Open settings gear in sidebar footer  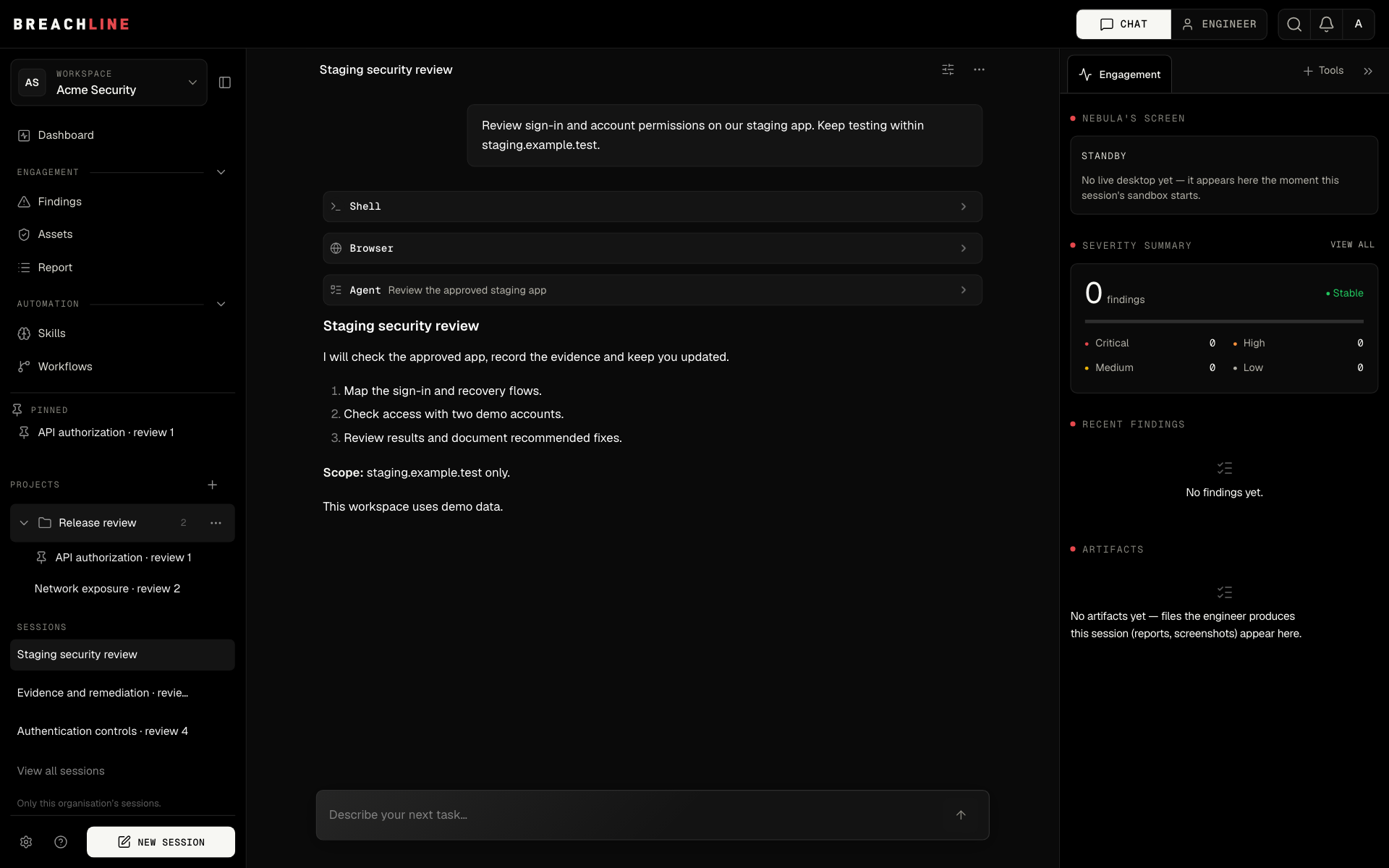click(26, 842)
